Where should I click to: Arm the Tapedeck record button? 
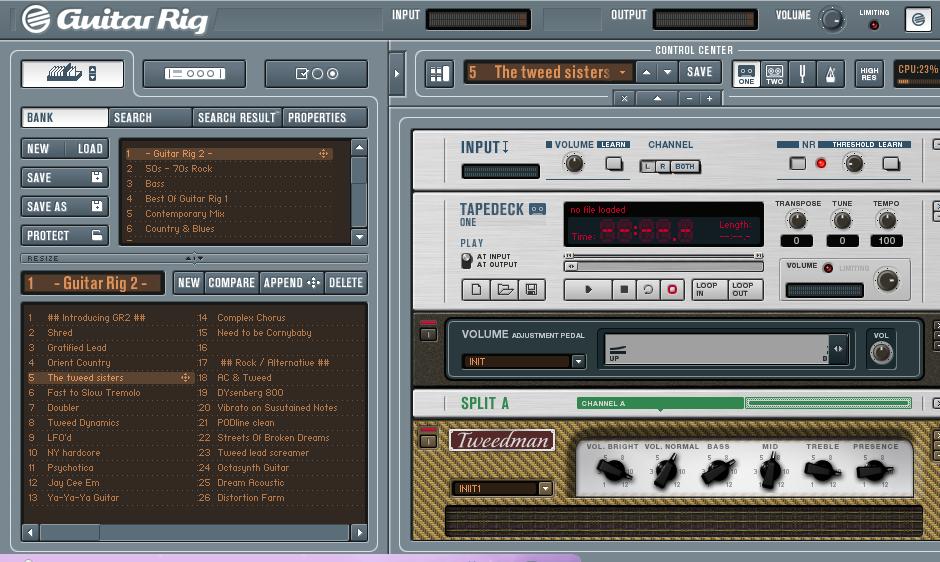(x=672, y=290)
